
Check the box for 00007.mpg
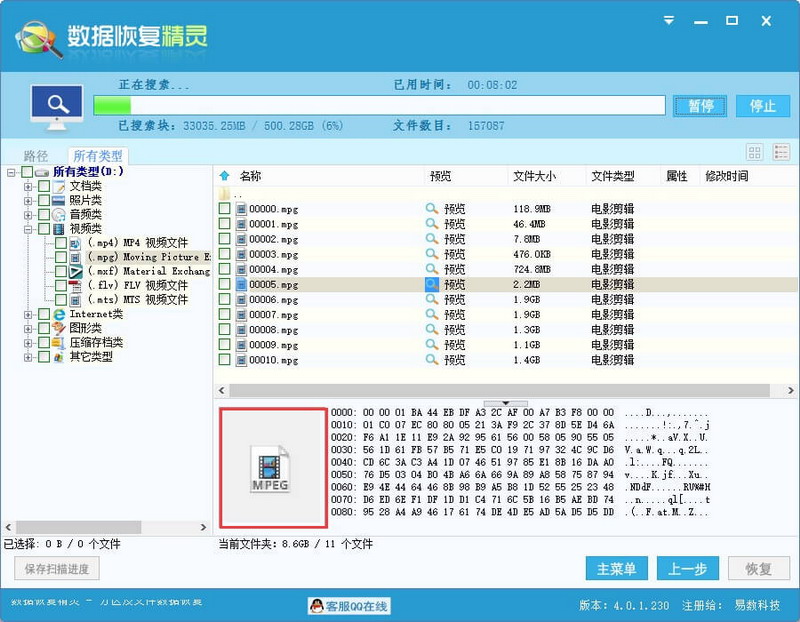(224, 314)
